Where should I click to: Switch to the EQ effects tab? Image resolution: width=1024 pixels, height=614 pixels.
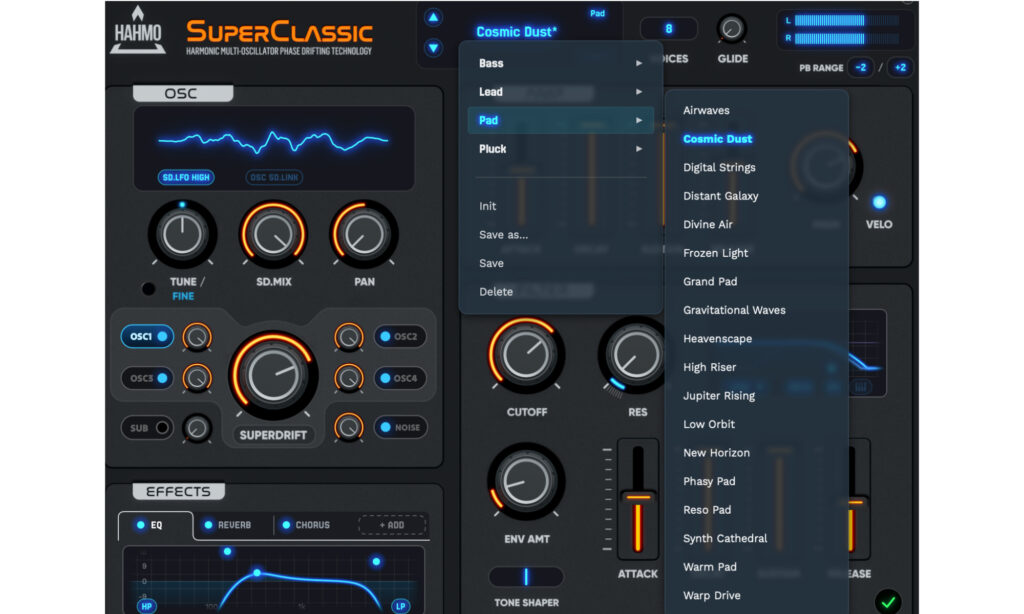(x=155, y=525)
